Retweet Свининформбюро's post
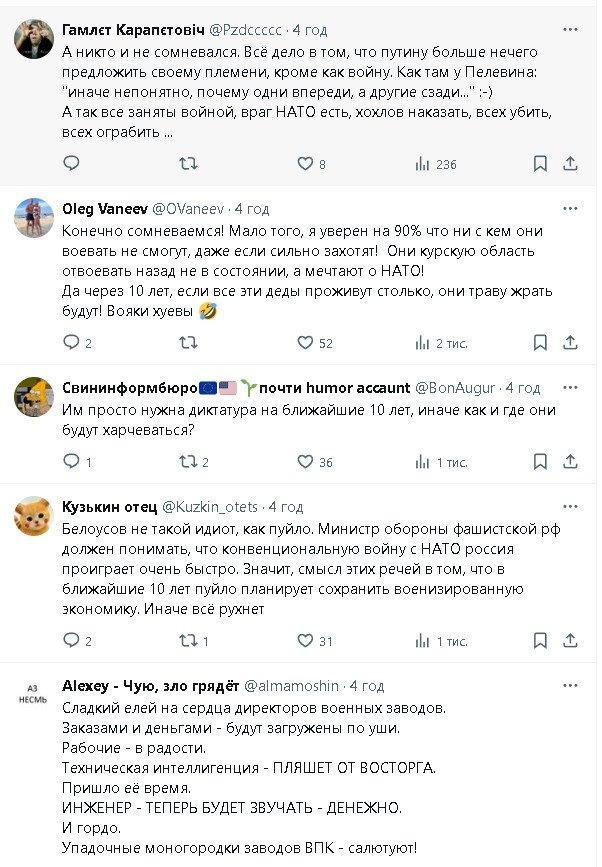Screen dimensions: 602x867 pyautogui.click(x=187, y=462)
